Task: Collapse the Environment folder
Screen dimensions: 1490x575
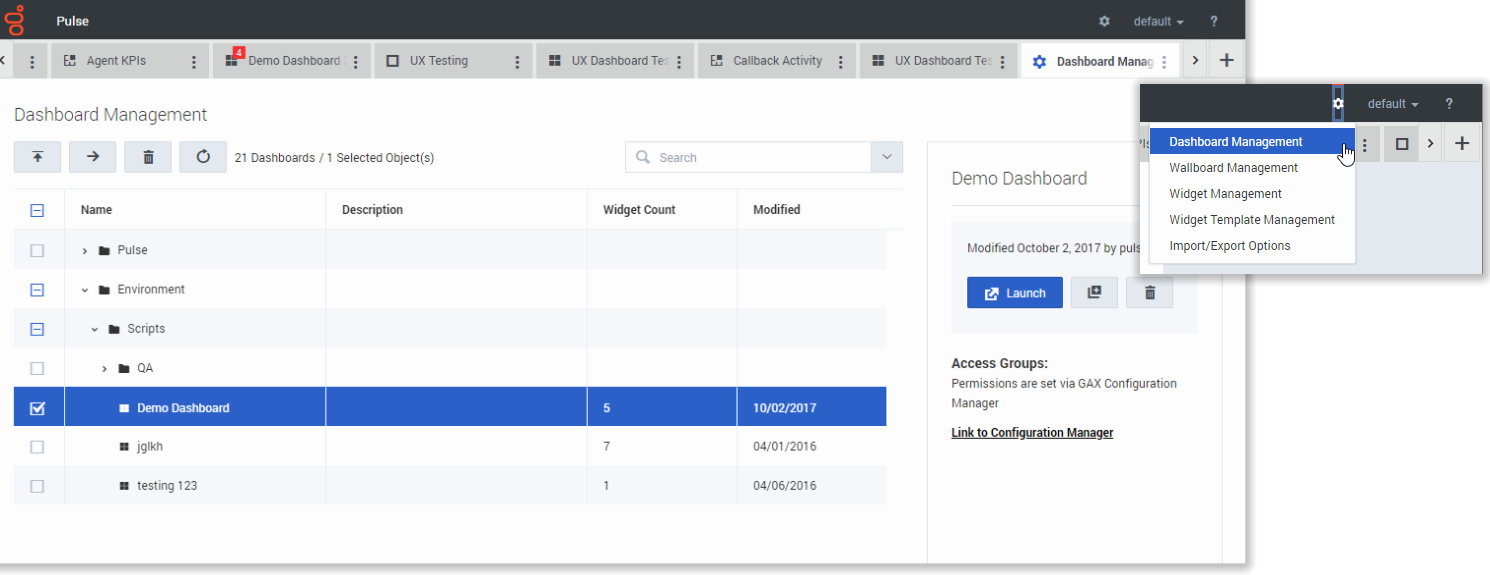Action: click(x=85, y=290)
